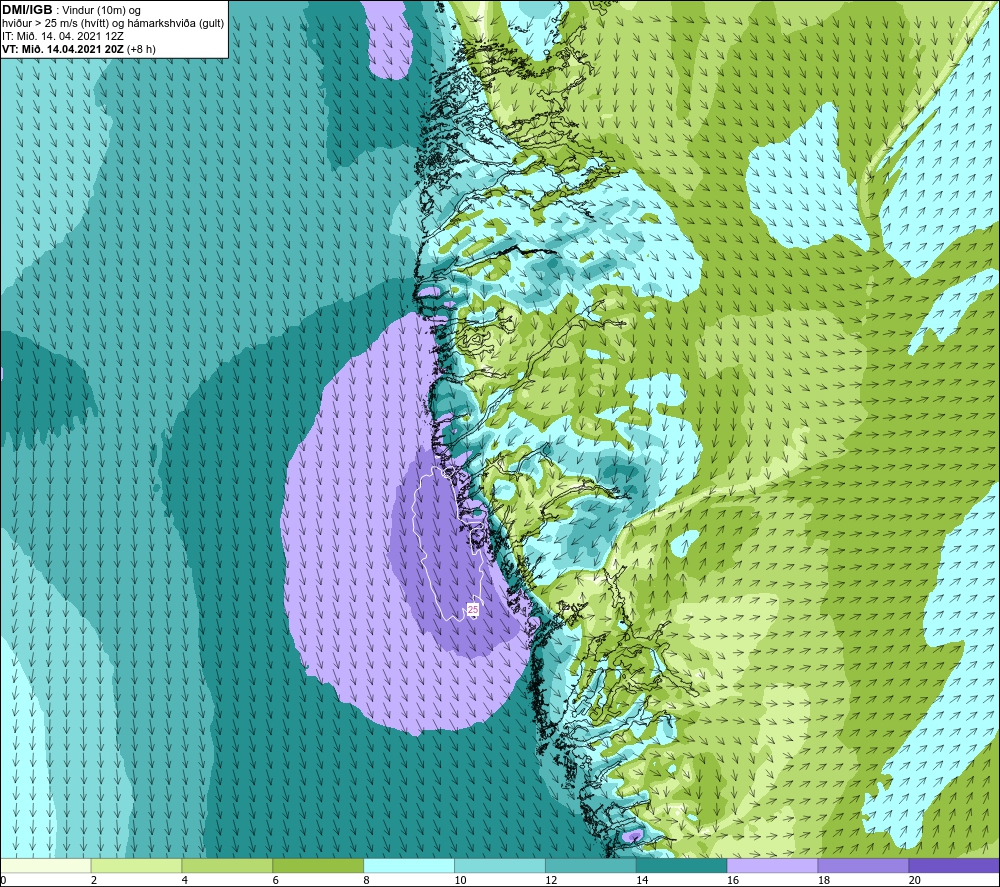Select the 8–10 m/s pale cyan swatch

(x=409, y=865)
